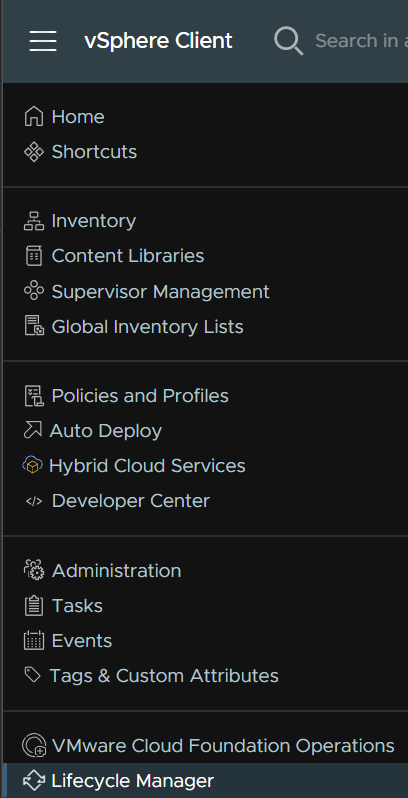Click the vSphere Client title

[x=158, y=41]
